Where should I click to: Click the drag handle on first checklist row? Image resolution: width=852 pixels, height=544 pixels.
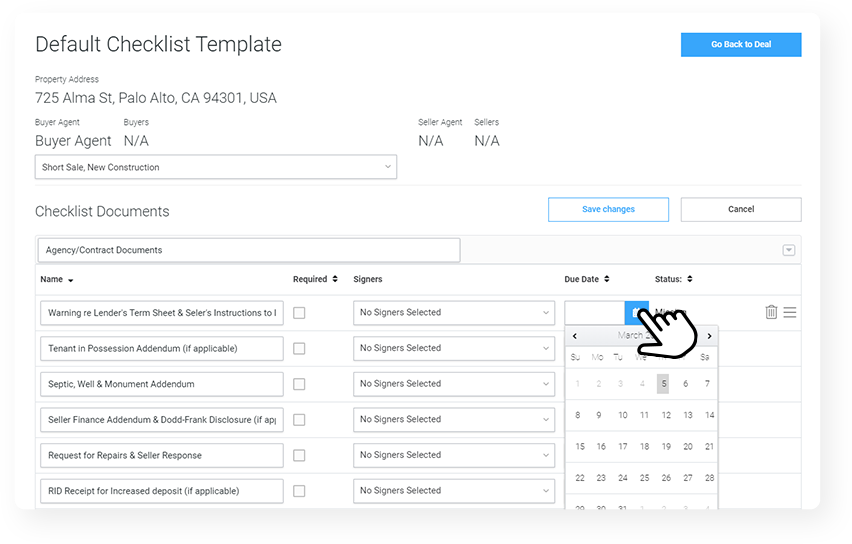(x=790, y=312)
